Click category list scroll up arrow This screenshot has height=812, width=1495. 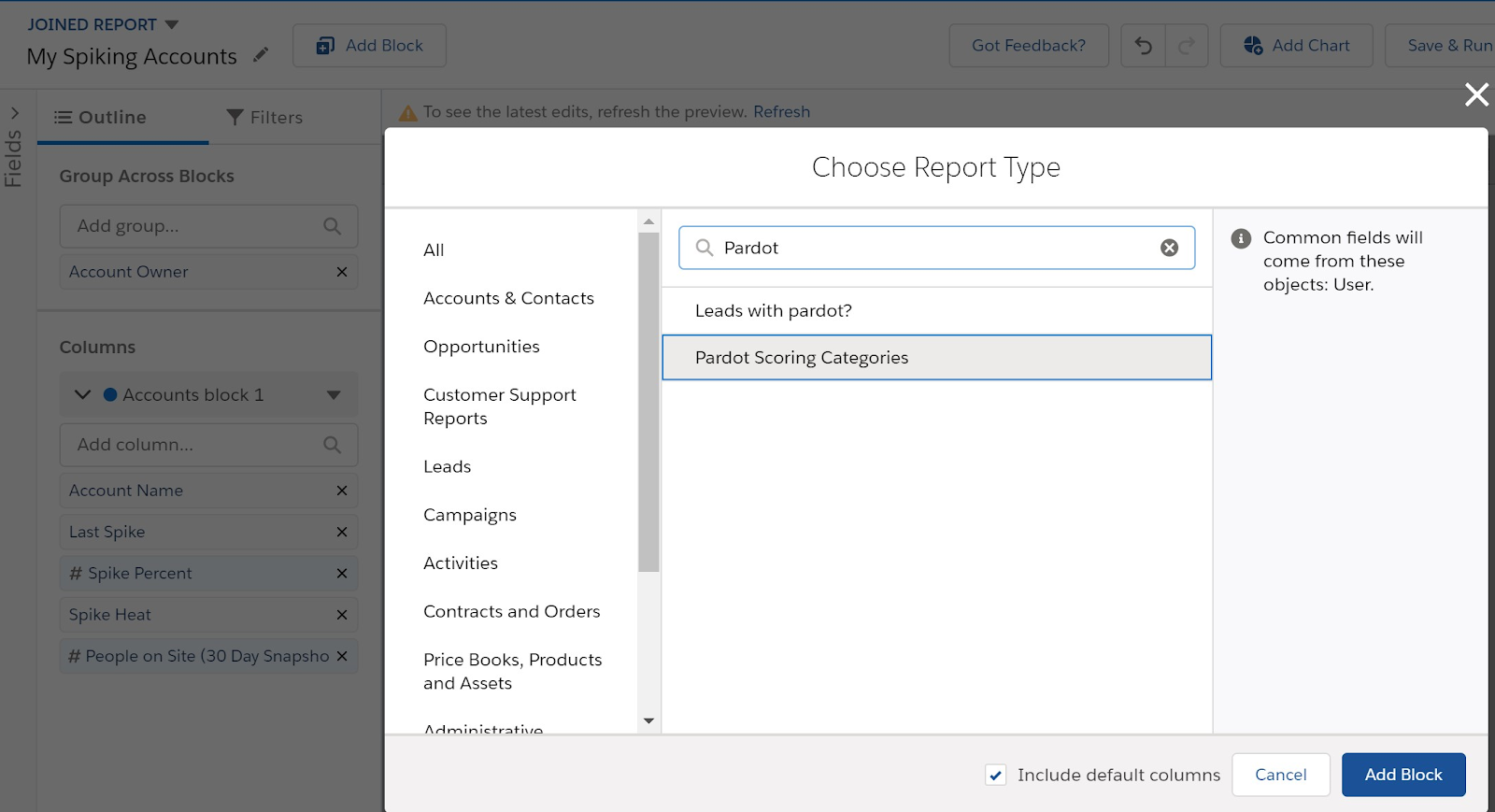pos(648,222)
